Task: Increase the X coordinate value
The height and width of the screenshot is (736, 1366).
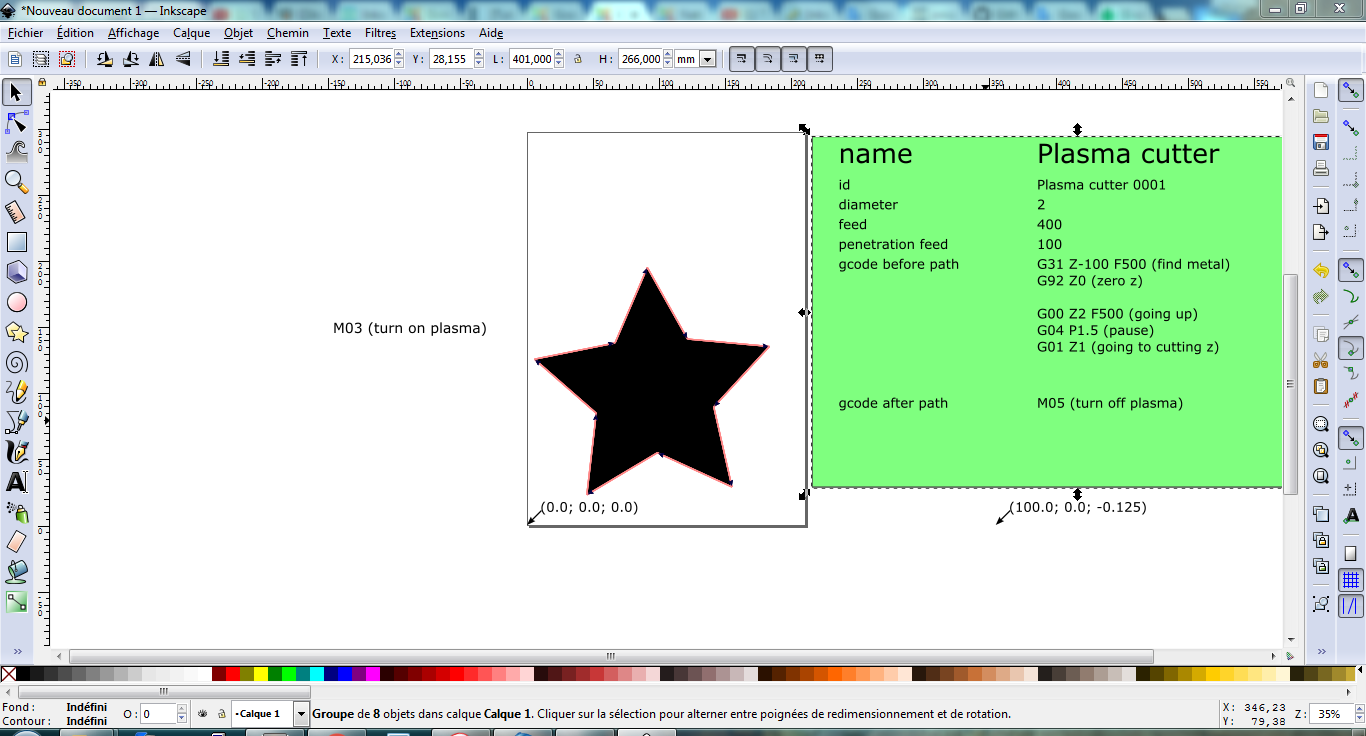Action: click(399, 55)
